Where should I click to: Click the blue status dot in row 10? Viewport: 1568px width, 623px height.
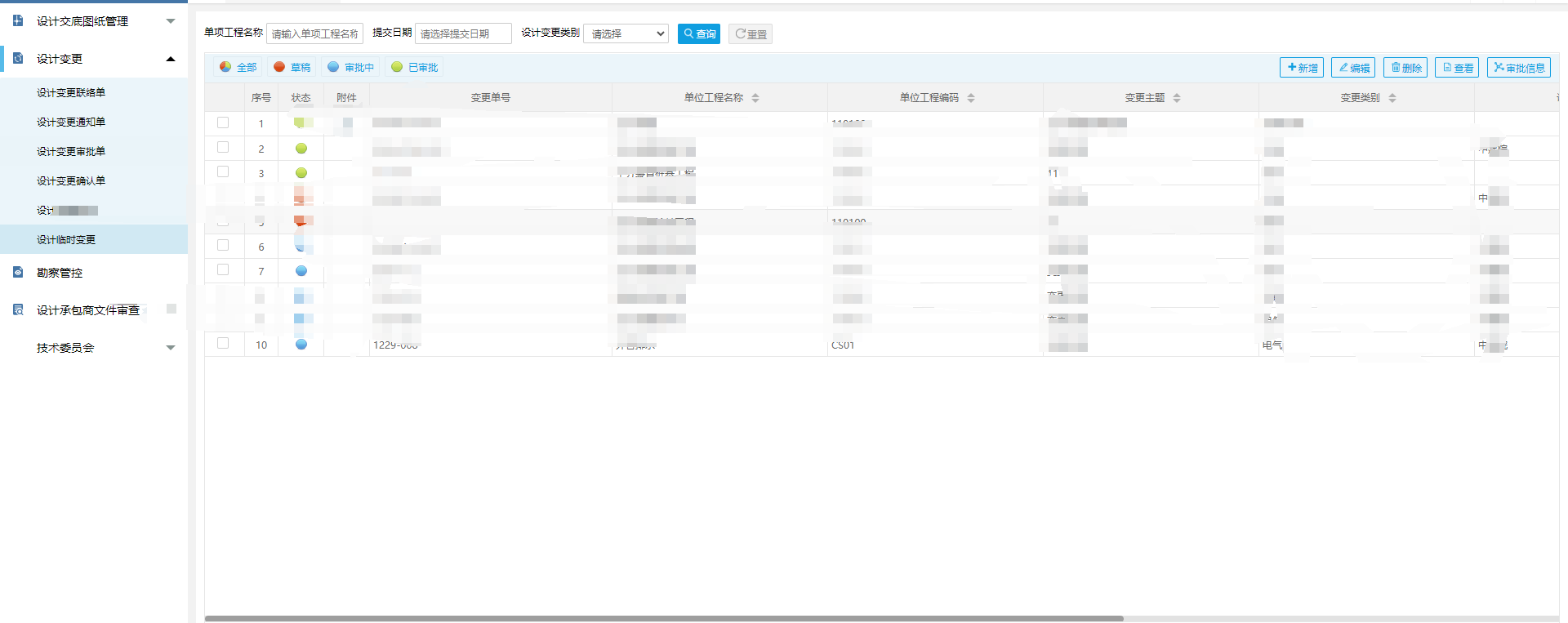(301, 345)
